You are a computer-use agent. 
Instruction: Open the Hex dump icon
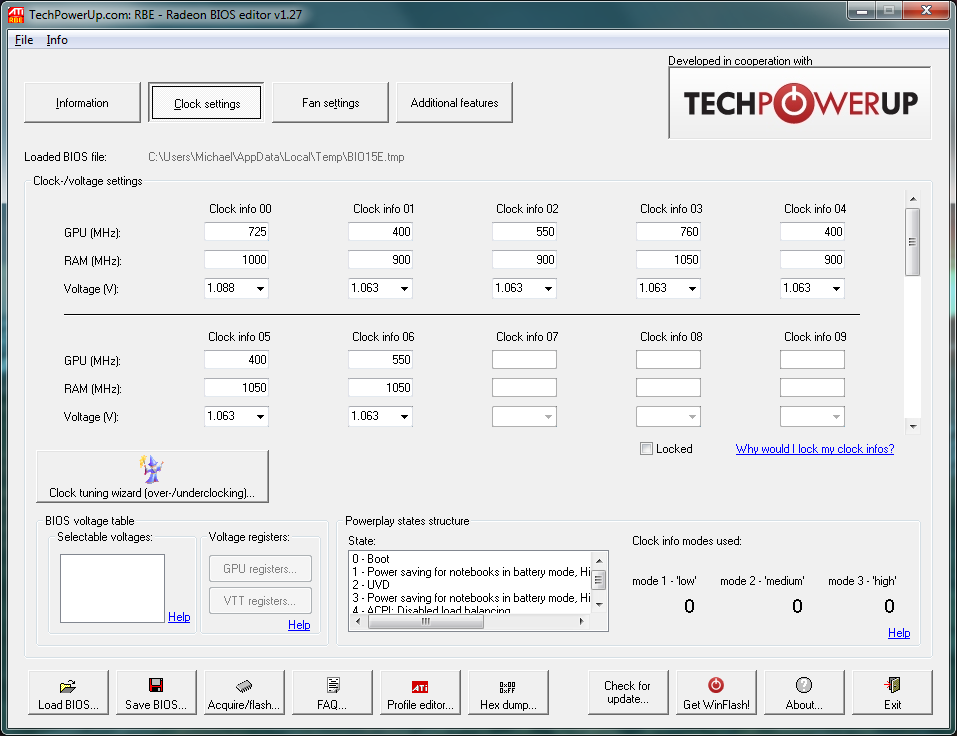point(507,687)
